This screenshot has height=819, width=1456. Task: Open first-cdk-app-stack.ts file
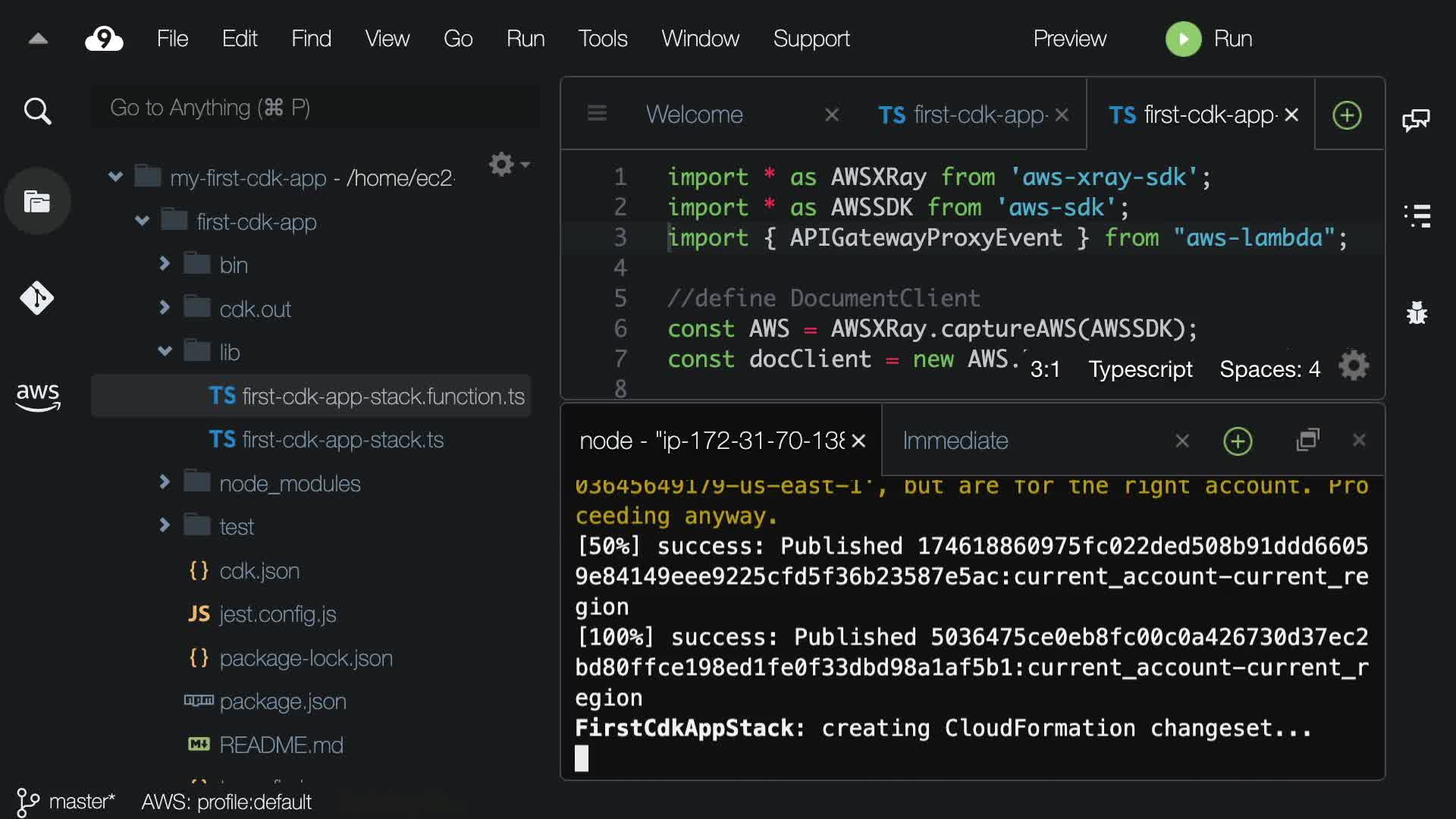(343, 440)
